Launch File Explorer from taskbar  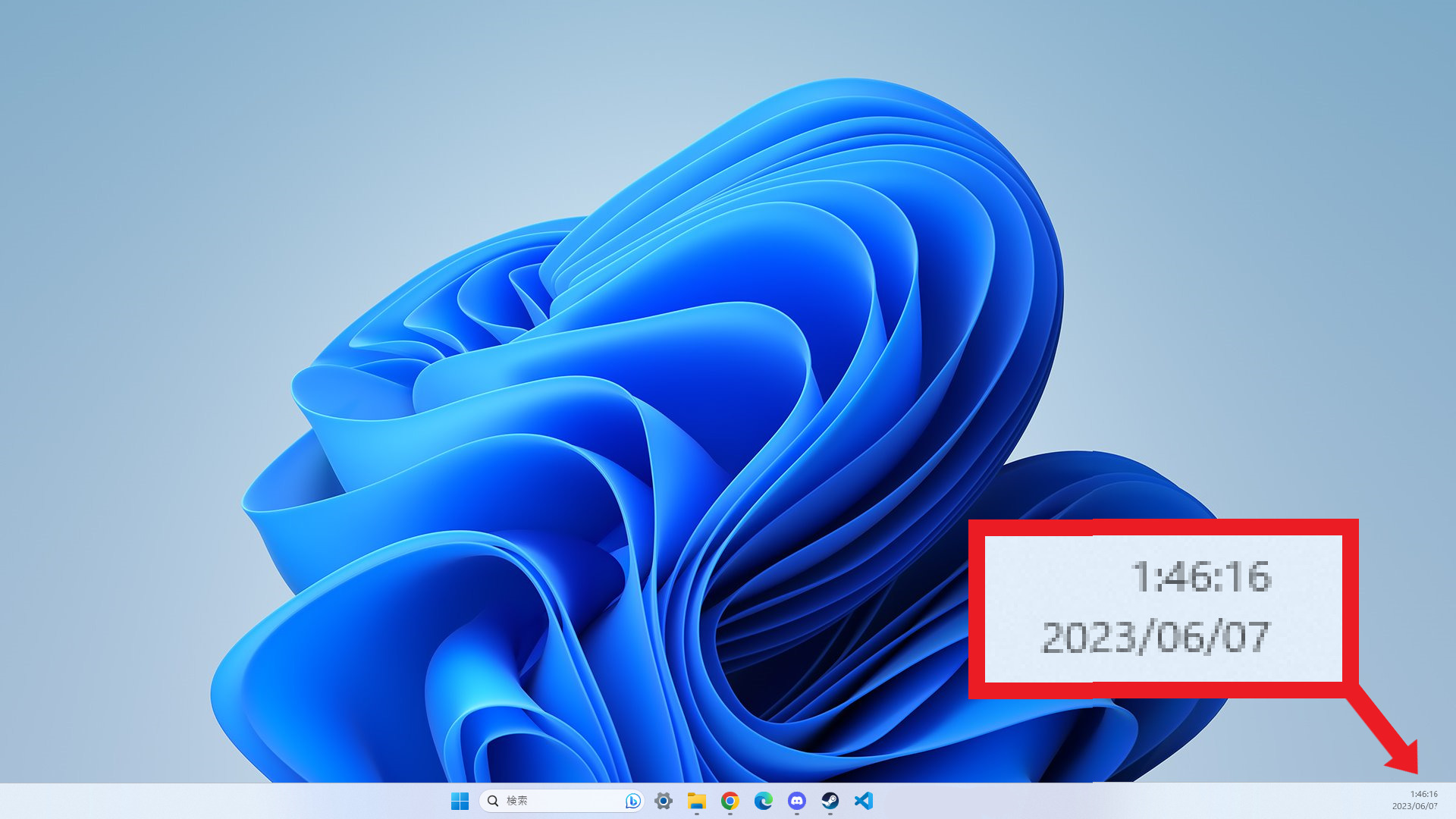click(696, 801)
